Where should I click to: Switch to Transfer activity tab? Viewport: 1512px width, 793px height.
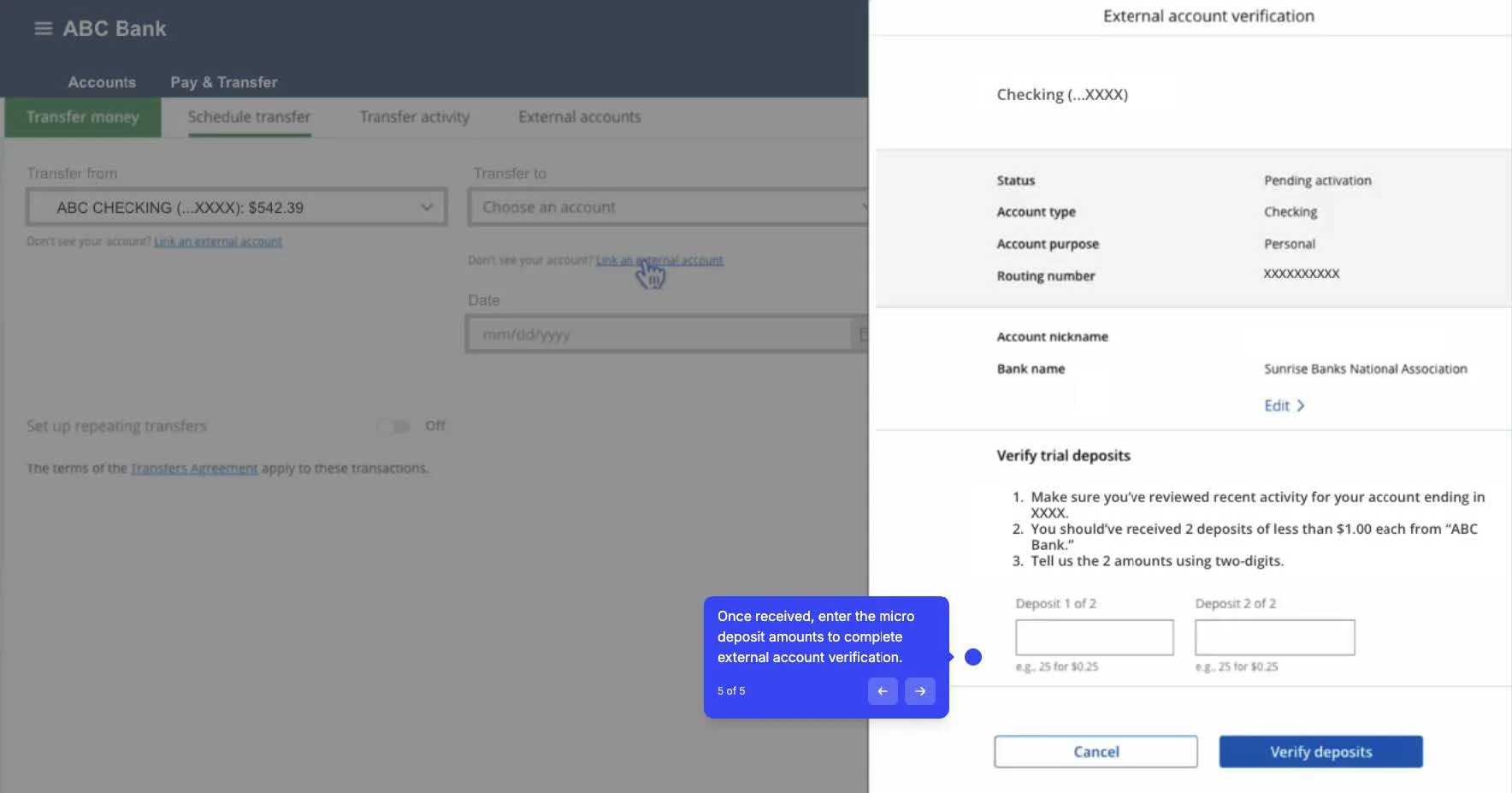coord(415,117)
